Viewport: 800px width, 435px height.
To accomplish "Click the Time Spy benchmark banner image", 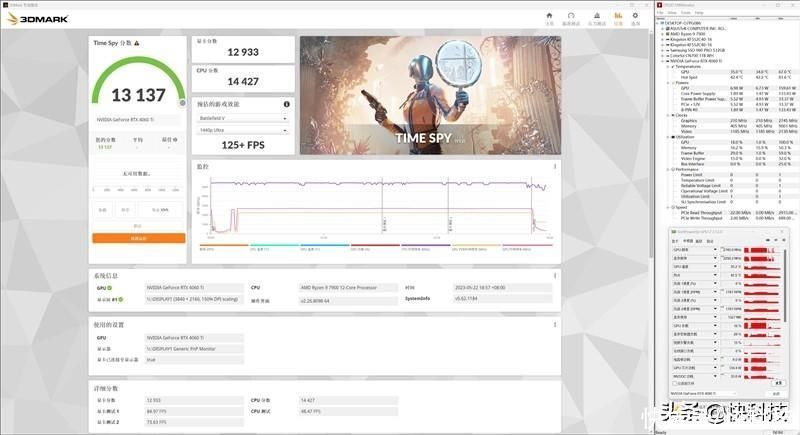I will click(430, 95).
